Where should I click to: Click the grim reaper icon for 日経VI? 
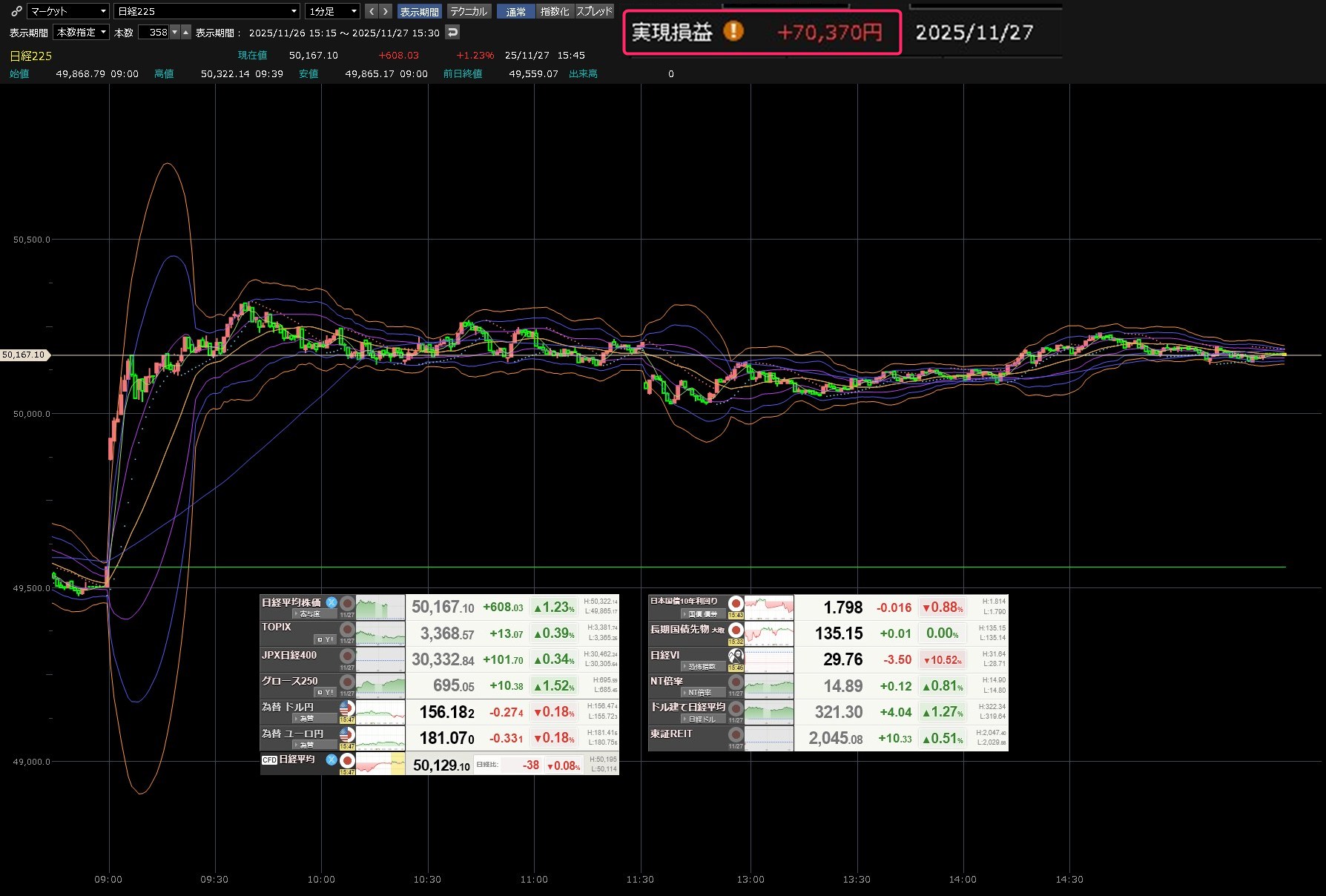pos(736,656)
